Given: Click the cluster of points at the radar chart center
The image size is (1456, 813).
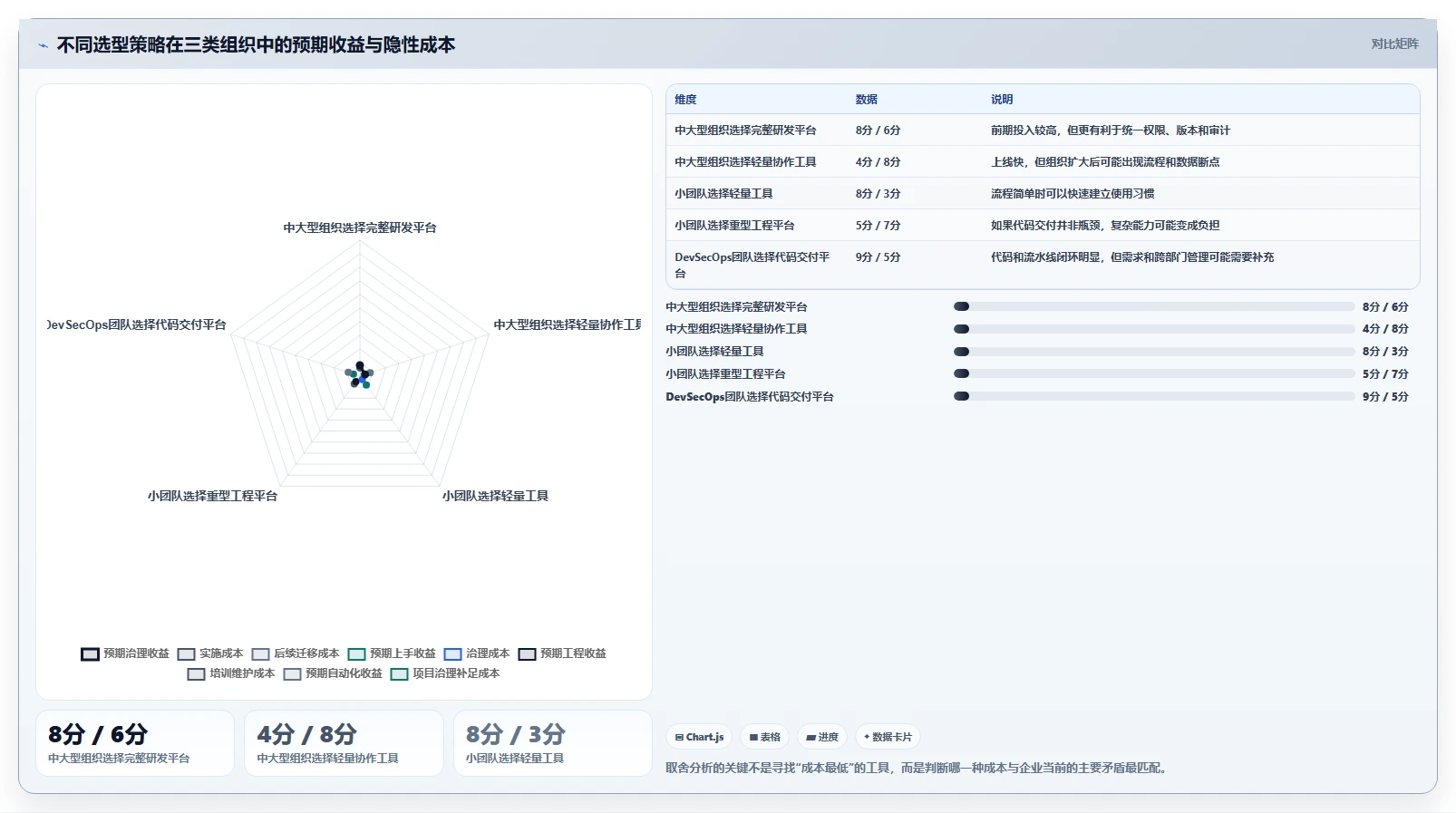Looking at the screenshot, I should tap(360, 375).
